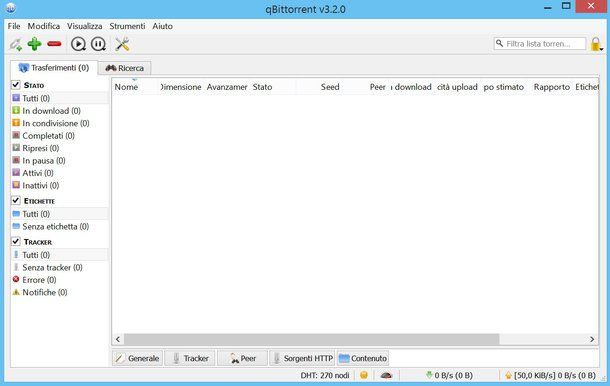The image size is (610, 386).
Task: Sort by the Nome column header
Action: [135, 87]
